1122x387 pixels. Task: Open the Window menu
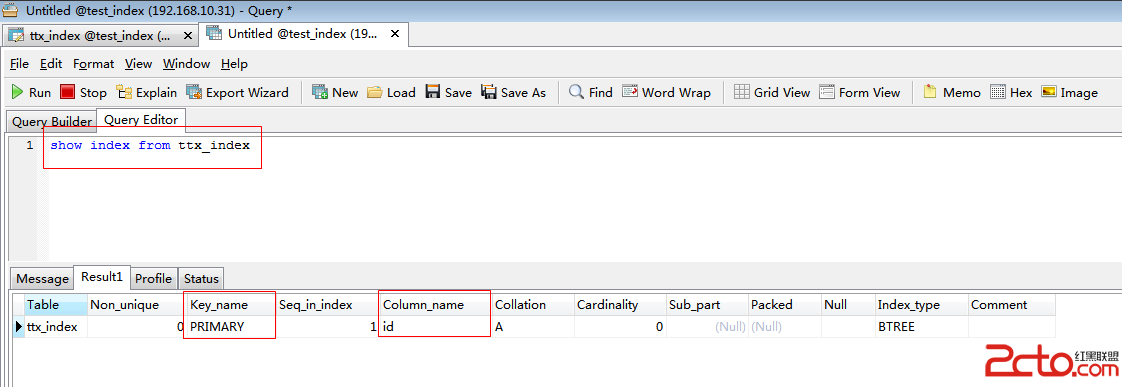[186, 64]
